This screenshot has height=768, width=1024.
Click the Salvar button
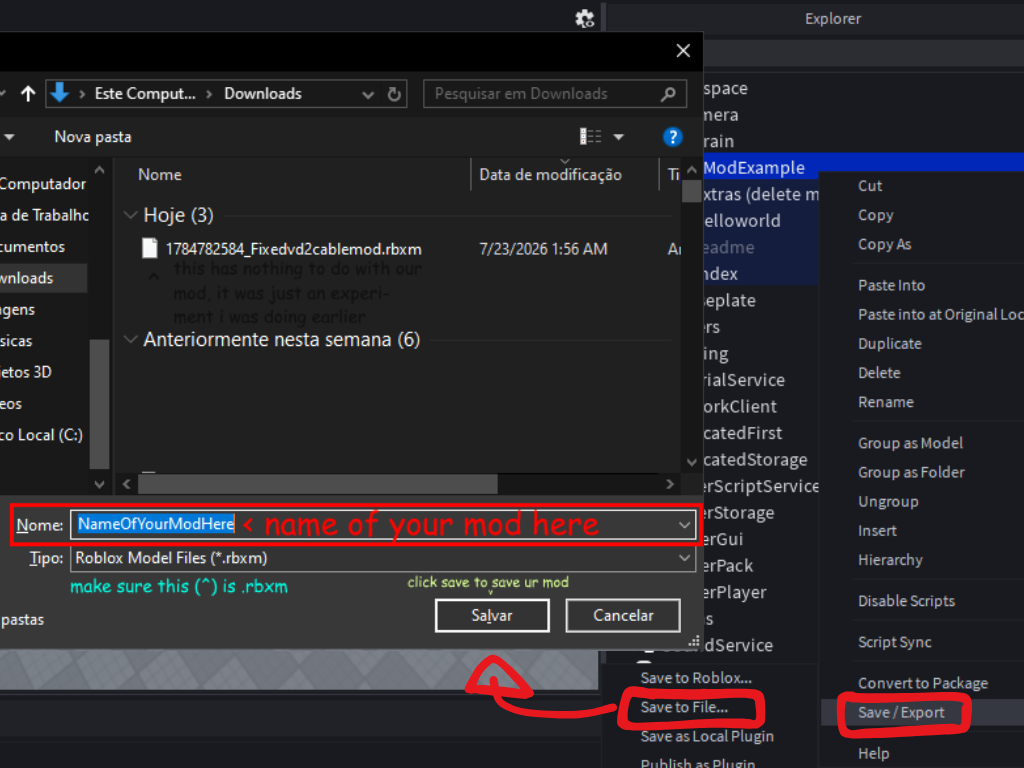click(492, 615)
